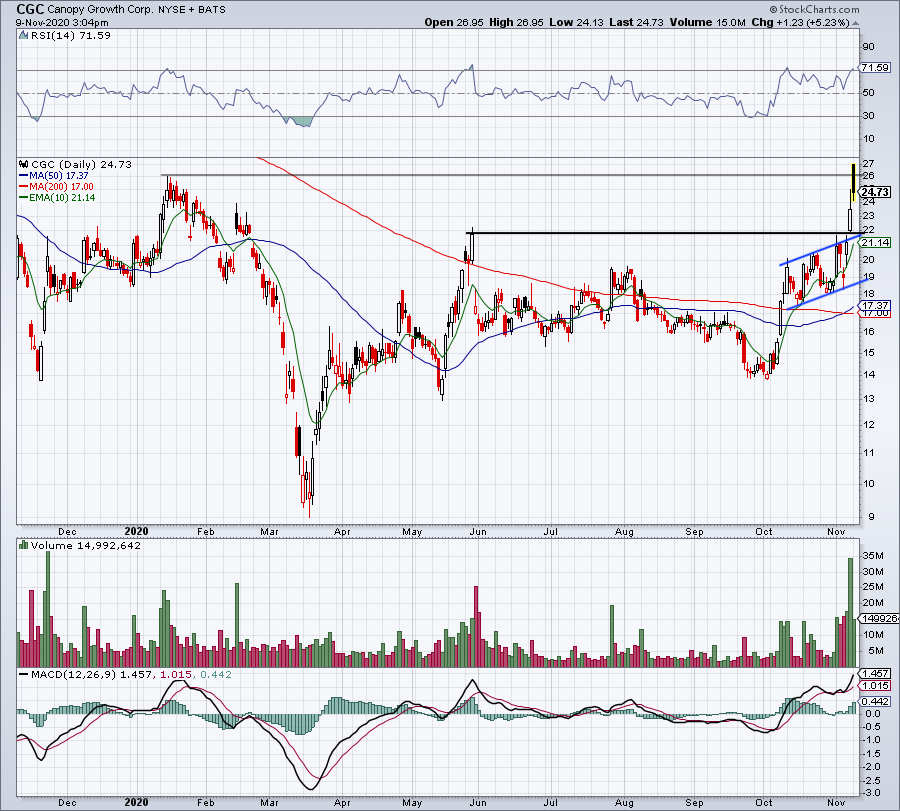Click the 30 level label on RSI axis
Image resolution: width=900 pixels, height=811 pixels.
(x=868, y=116)
